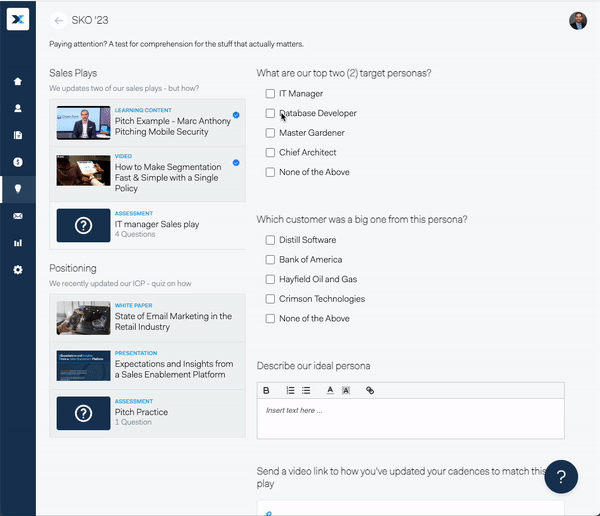
Task: Toggle bold formatting in the text editor
Action: (x=267, y=390)
